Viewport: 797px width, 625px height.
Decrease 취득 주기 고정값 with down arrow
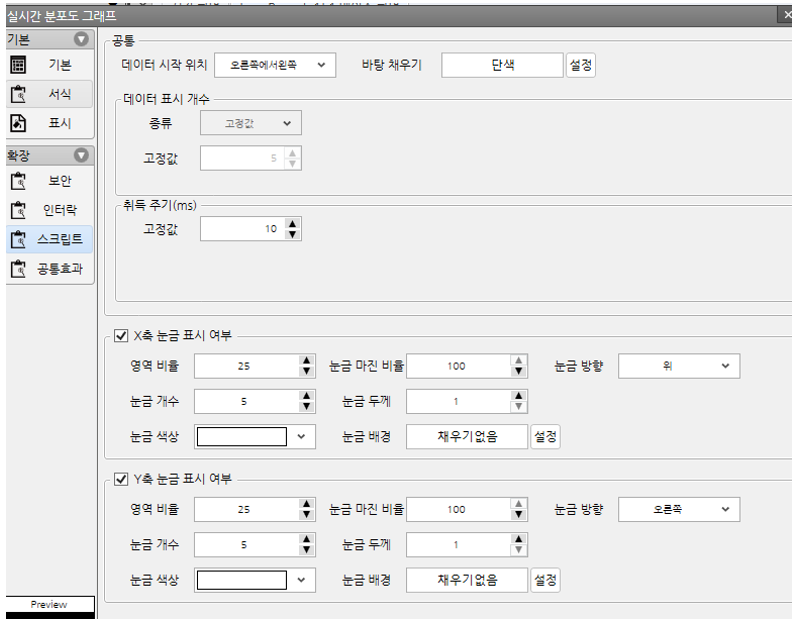[x=292, y=234]
